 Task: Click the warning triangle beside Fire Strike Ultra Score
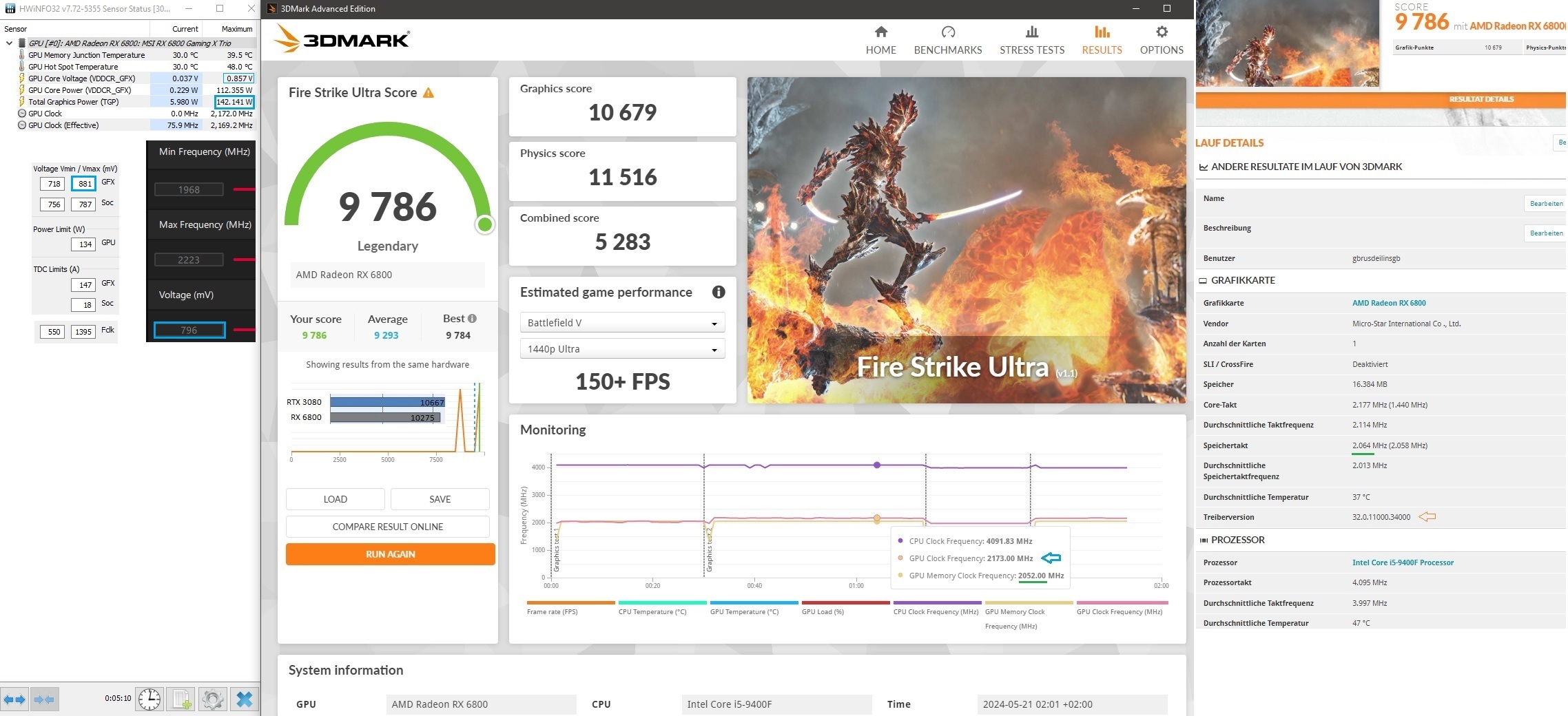pos(429,93)
